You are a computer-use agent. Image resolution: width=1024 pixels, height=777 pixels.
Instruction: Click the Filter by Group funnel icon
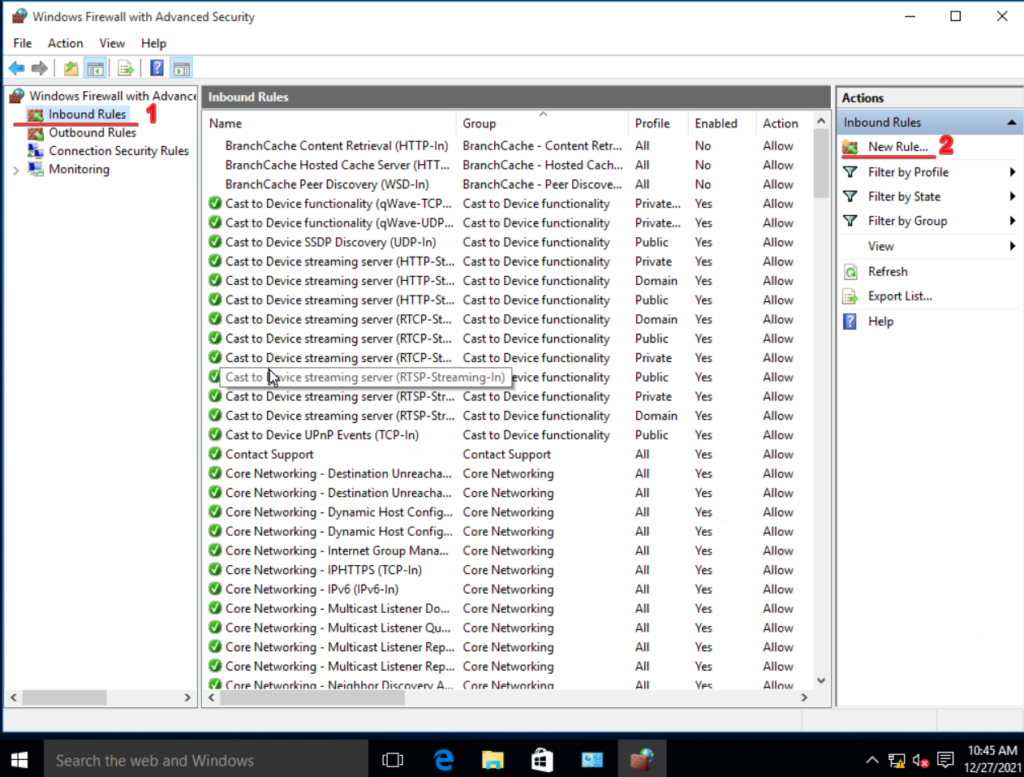850,221
